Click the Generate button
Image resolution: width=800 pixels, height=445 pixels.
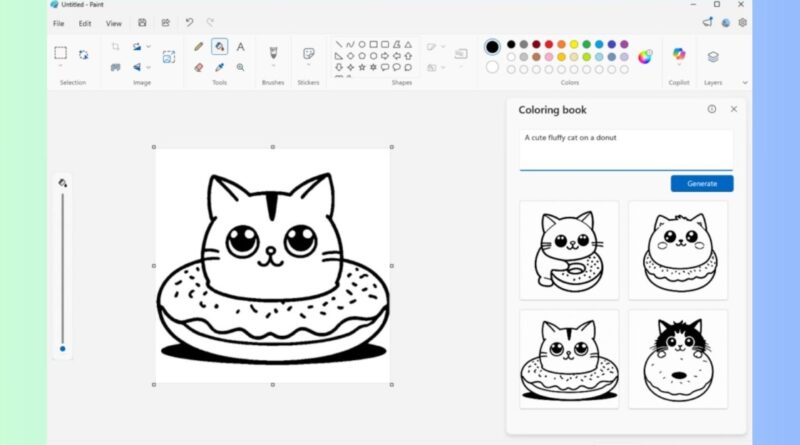pyautogui.click(x=701, y=184)
